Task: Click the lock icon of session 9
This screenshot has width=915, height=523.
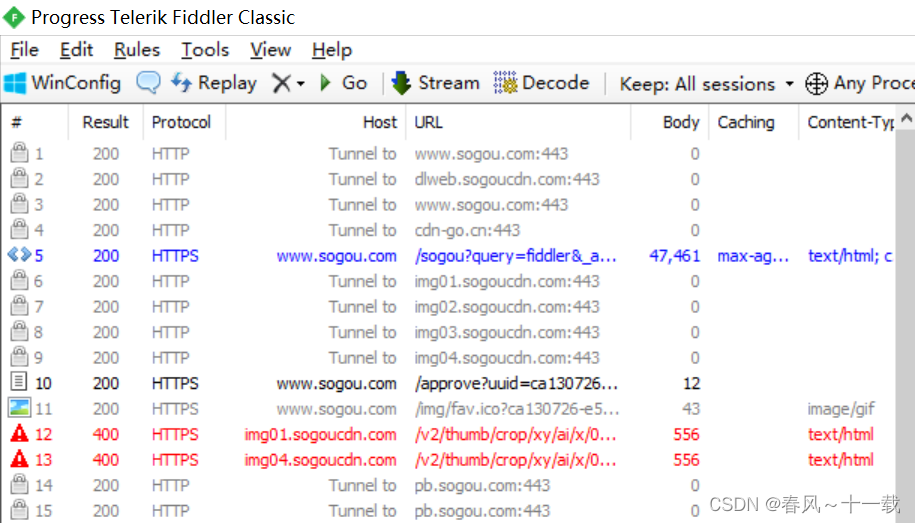Action: tap(19, 357)
